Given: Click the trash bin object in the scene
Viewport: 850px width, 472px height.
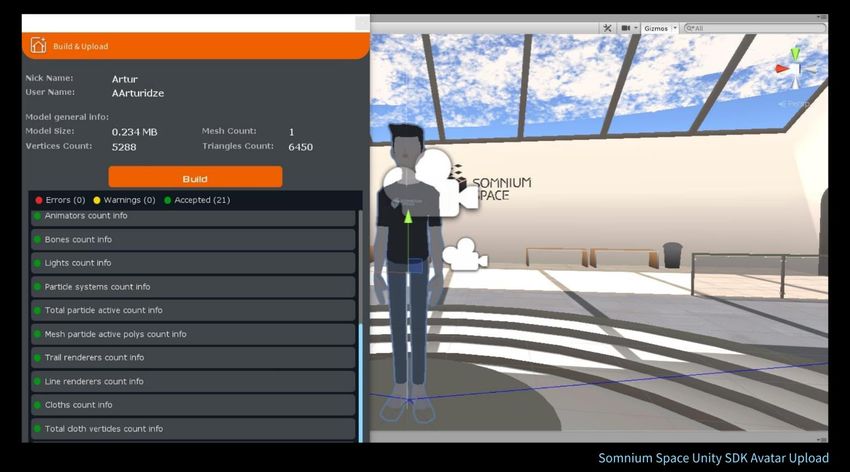Looking at the screenshot, I should [672, 255].
